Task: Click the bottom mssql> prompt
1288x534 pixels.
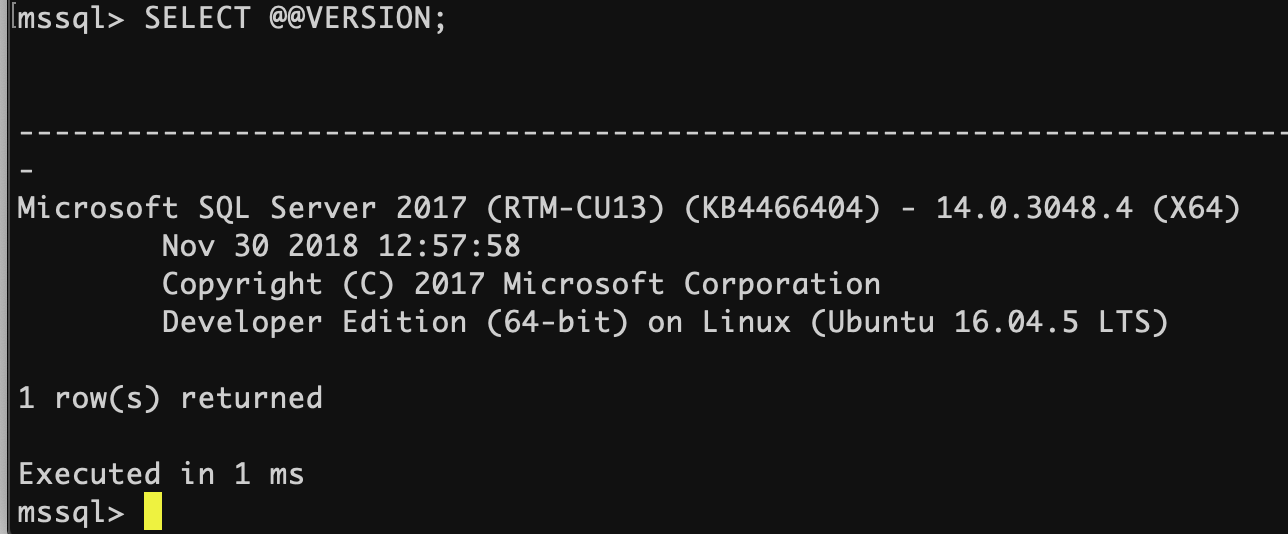Action: [x=72, y=512]
